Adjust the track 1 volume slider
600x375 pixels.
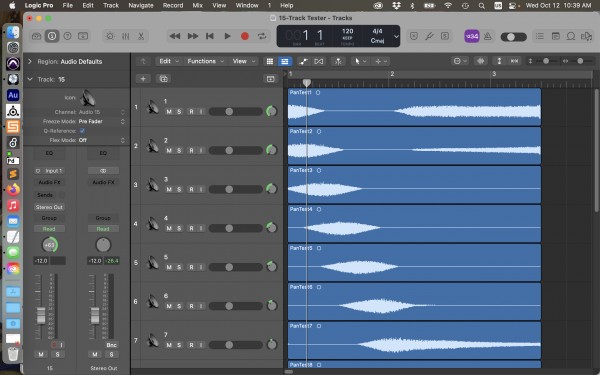236,112
